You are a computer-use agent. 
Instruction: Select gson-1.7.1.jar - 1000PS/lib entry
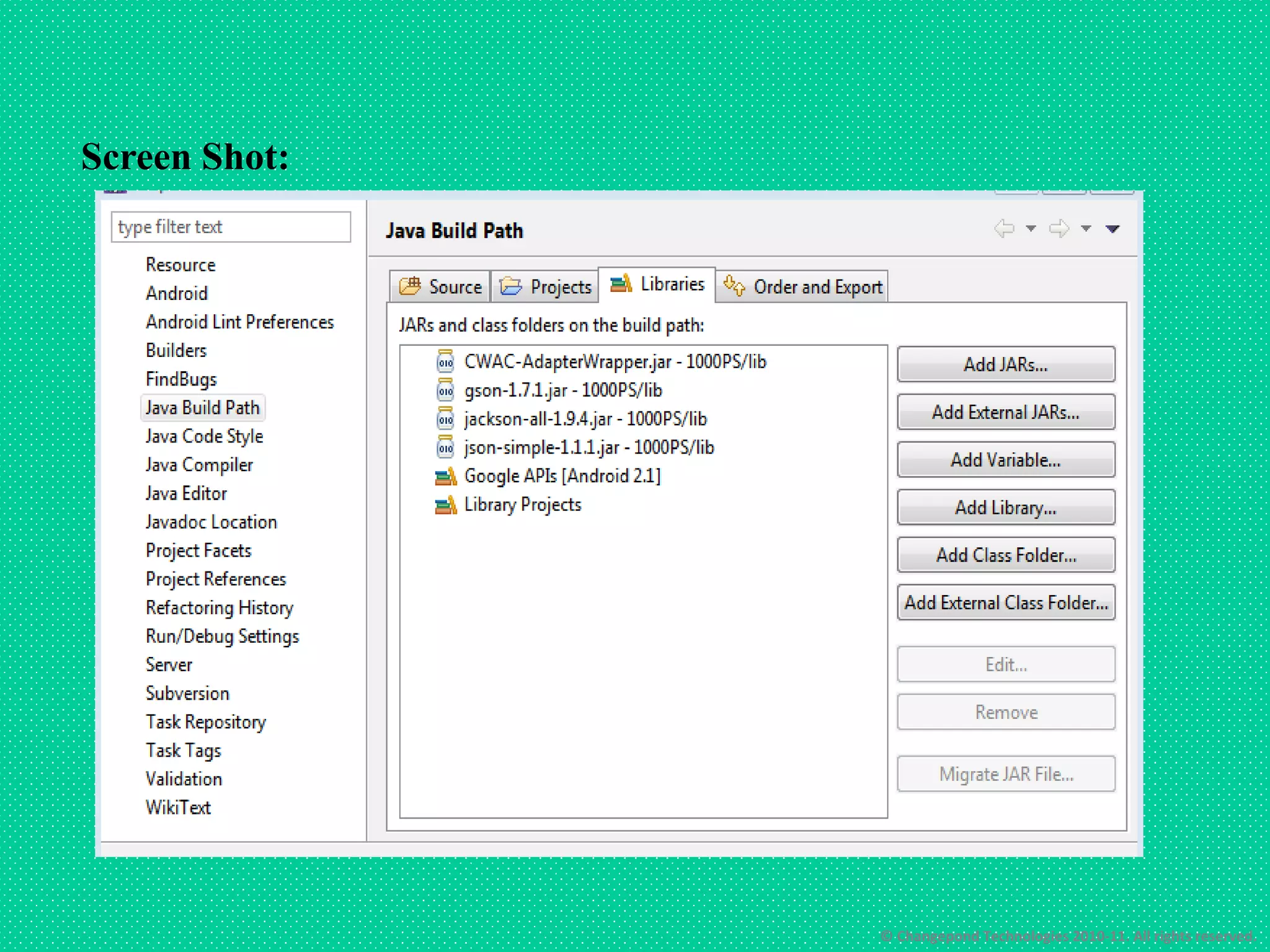[563, 390]
